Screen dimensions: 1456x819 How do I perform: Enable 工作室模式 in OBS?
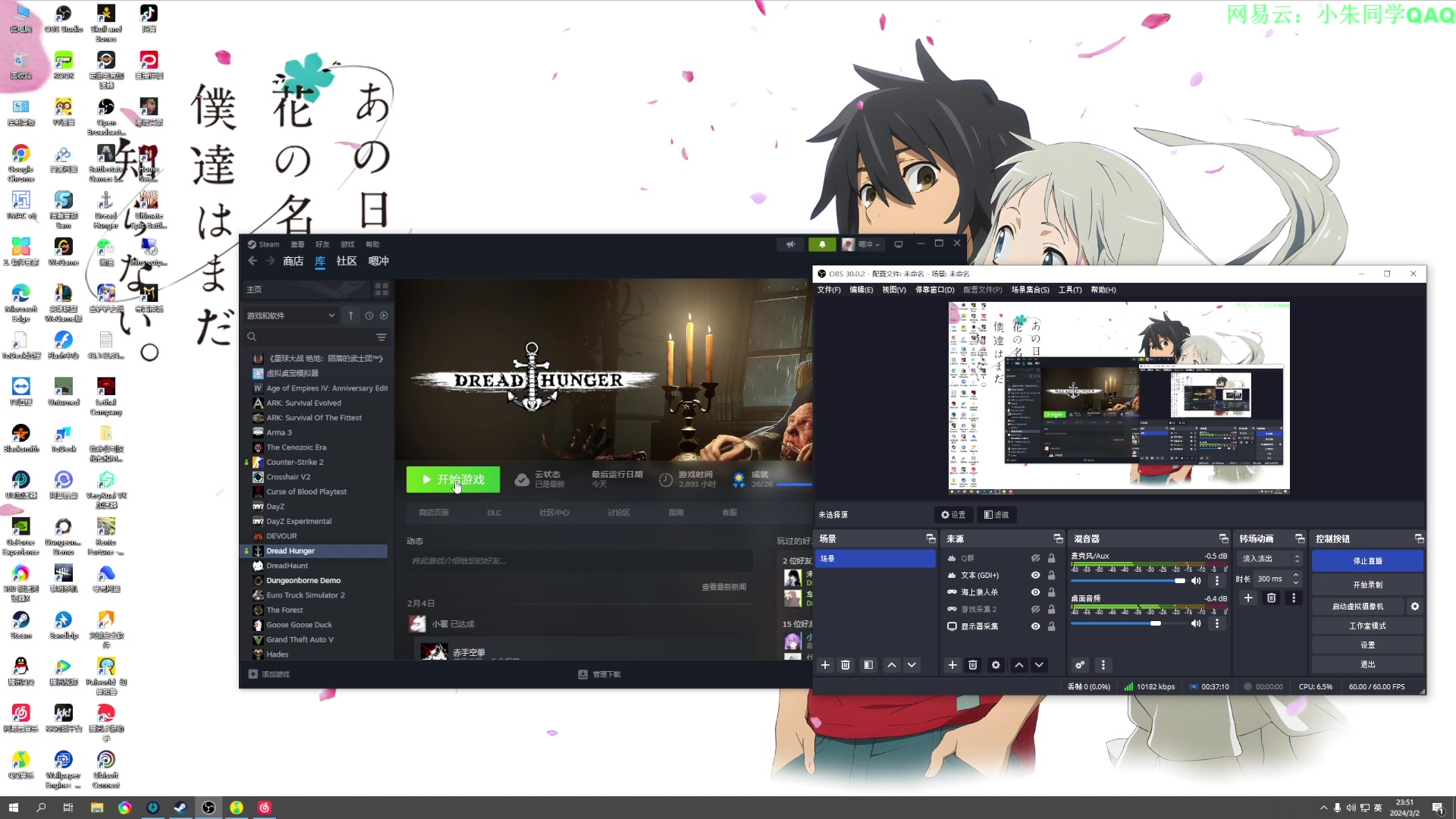pyautogui.click(x=1367, y=626)
